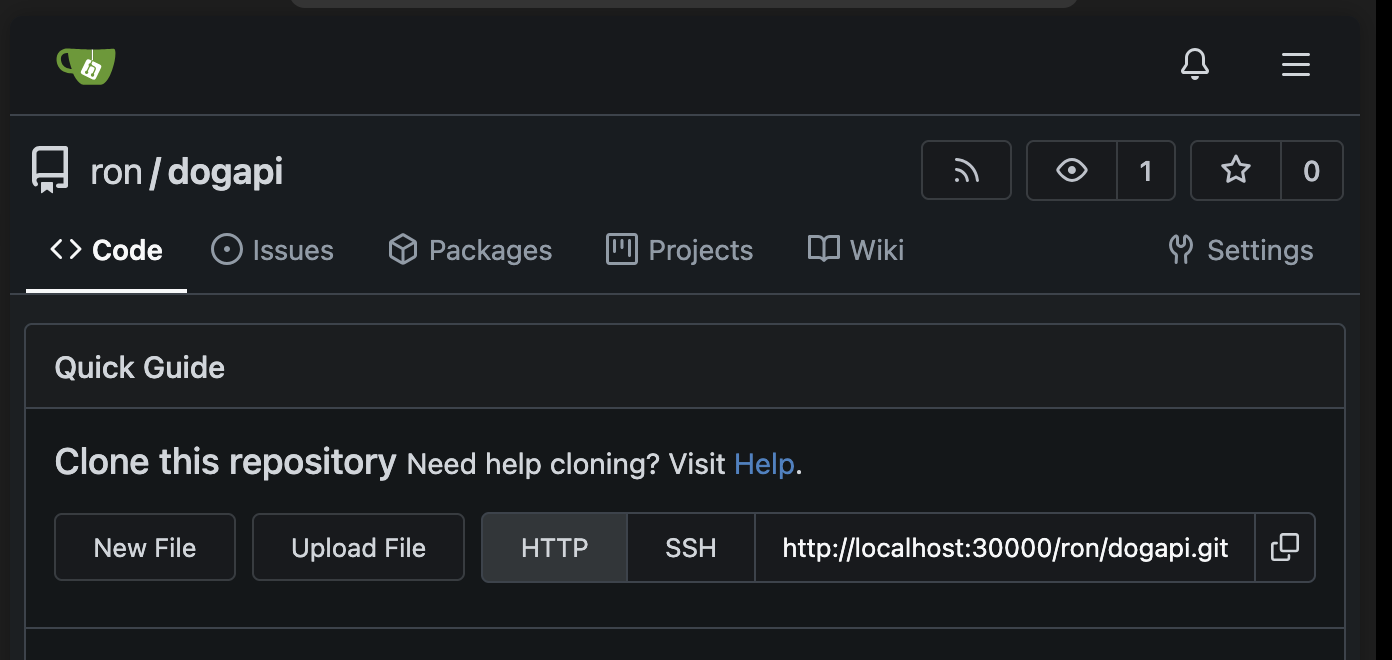Image resolution: width=1392 pixels, height=660 pixels.
Task: Open notifications bell
Action: coord(1195,65)
